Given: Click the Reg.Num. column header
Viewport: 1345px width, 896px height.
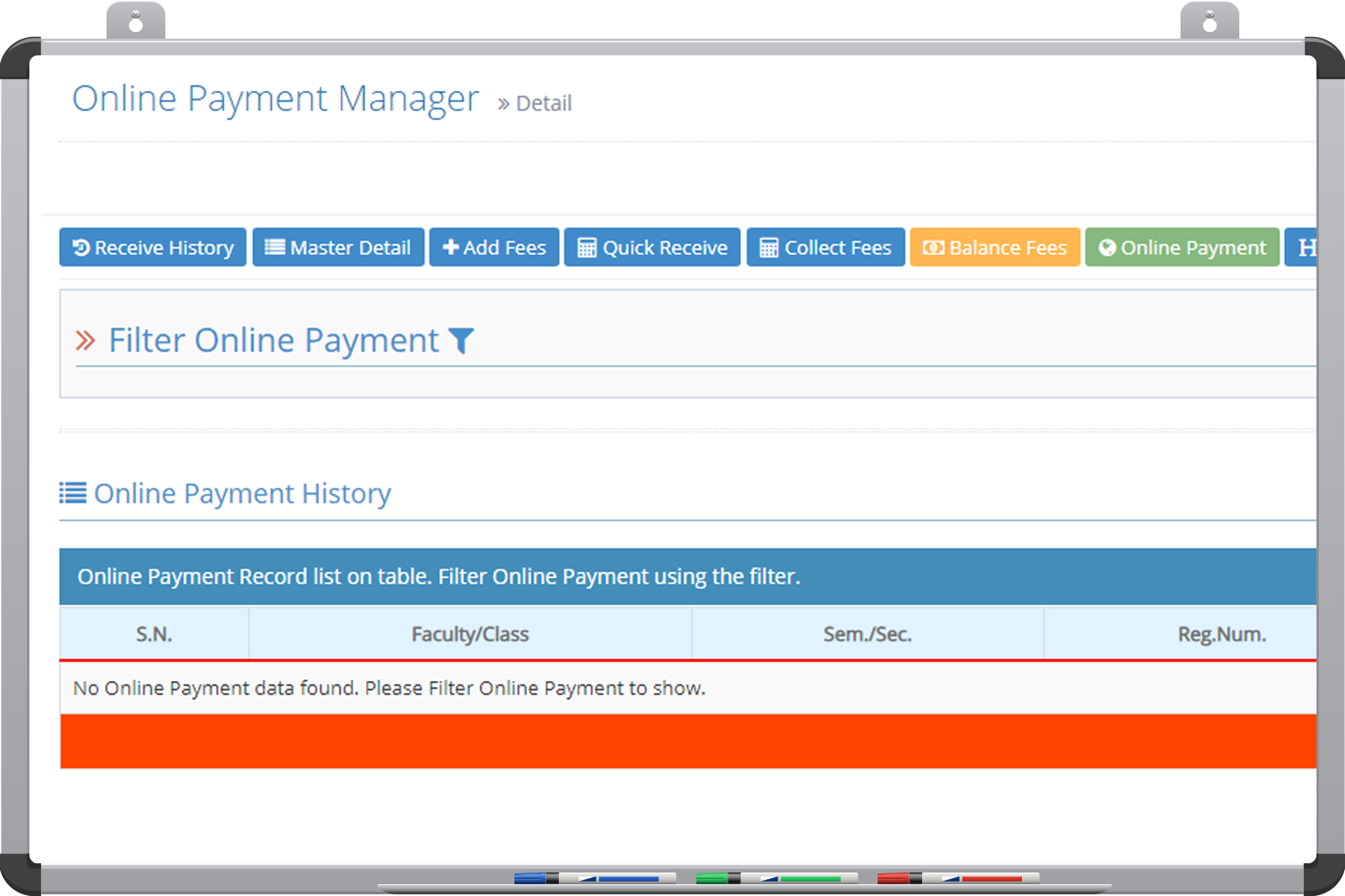Looking at the screenshot, I should point(1221,634).
